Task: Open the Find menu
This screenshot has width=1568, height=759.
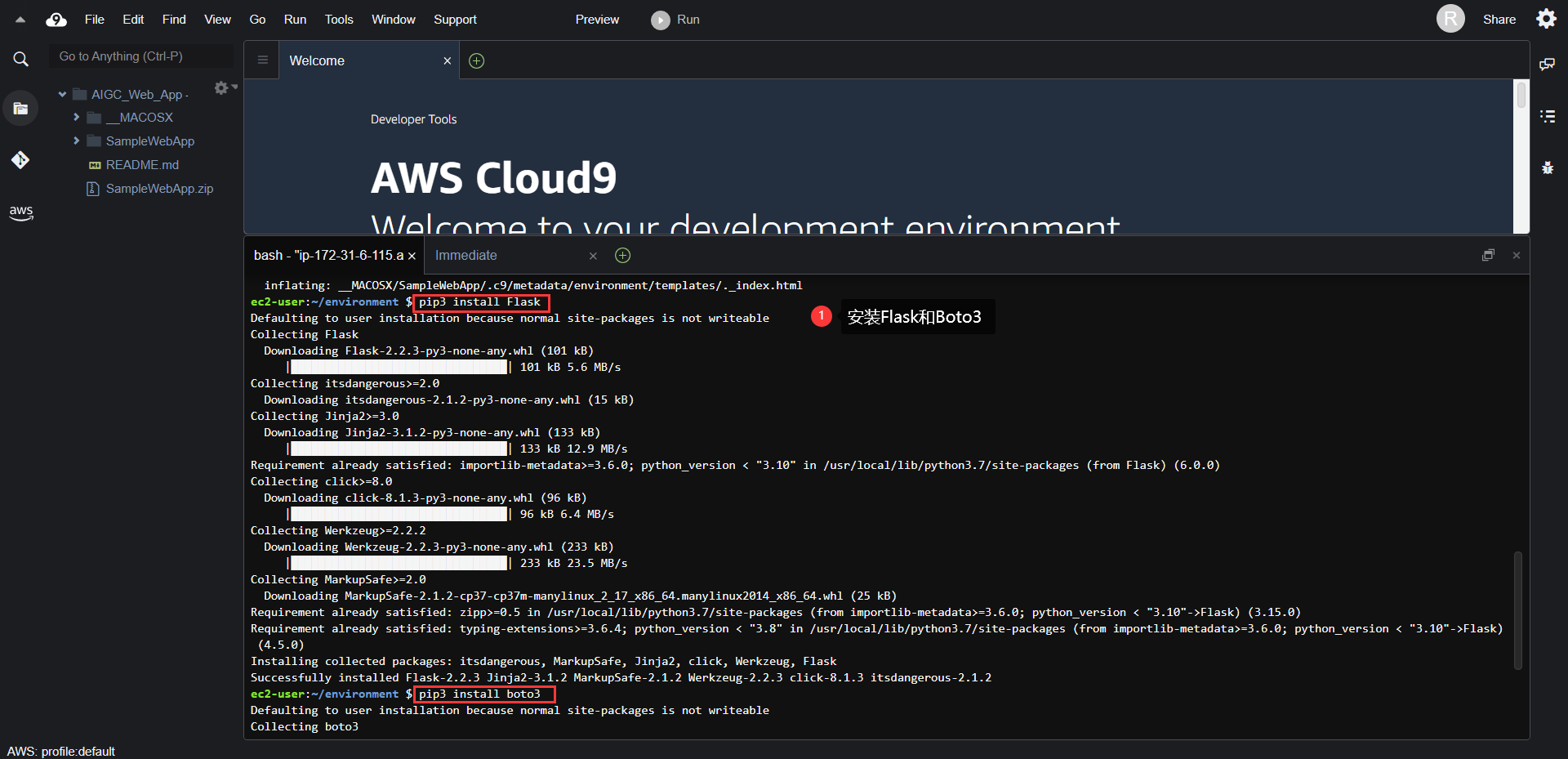Action: point(174,20)
